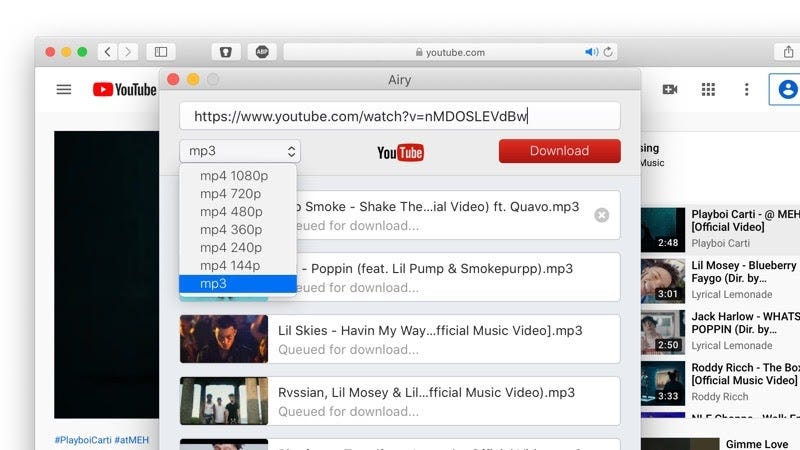Choose mp4 480p format option
The height and width of the screenshot is (450, 800).
point(238,211)
